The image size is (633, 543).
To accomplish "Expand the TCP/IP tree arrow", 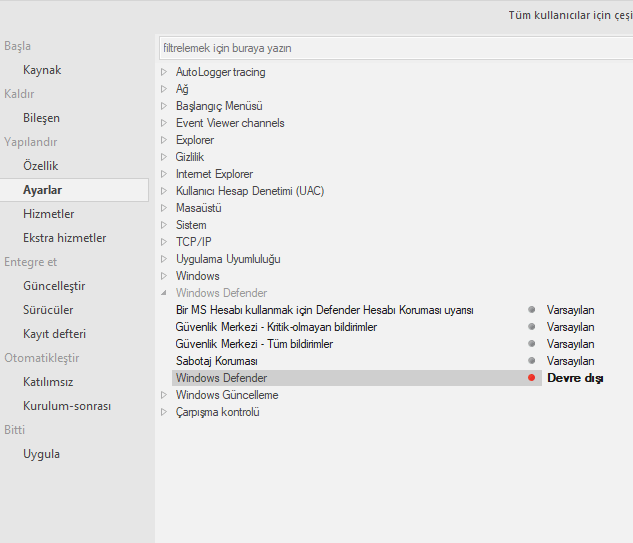I will (x=164, y=242).
